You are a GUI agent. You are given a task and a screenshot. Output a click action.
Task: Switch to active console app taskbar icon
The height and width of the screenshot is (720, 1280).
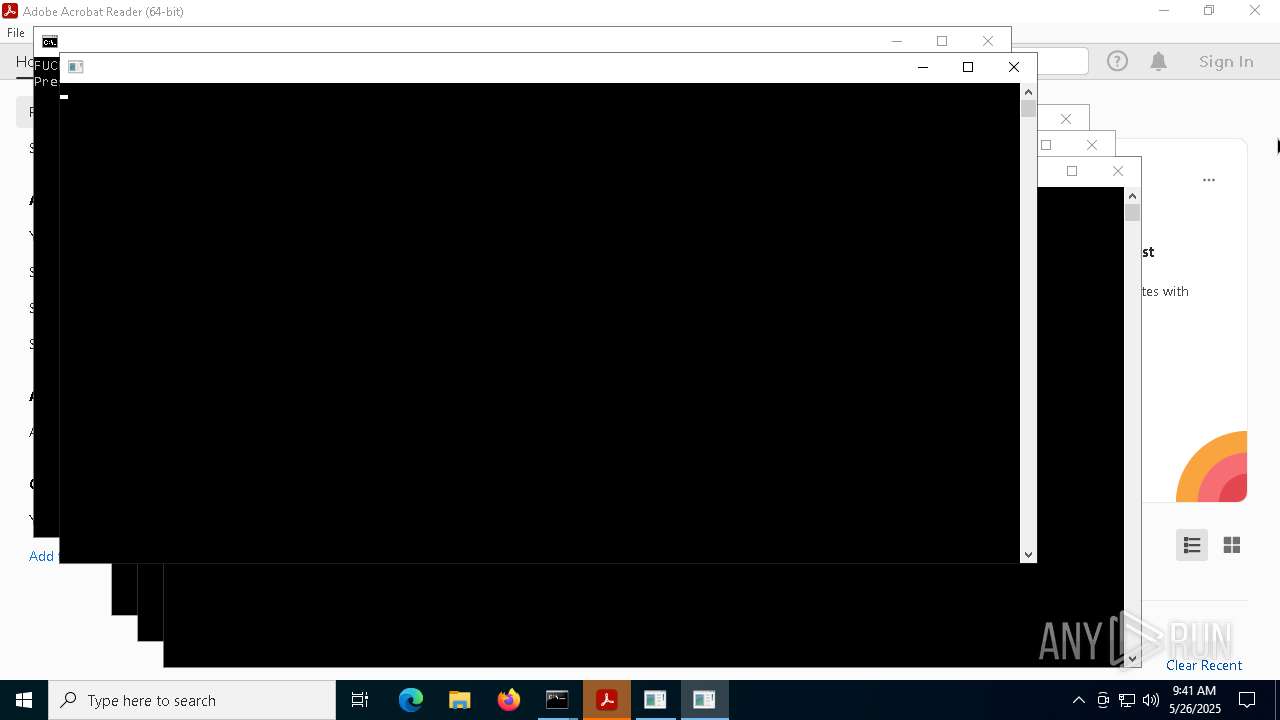pos(704,700)
